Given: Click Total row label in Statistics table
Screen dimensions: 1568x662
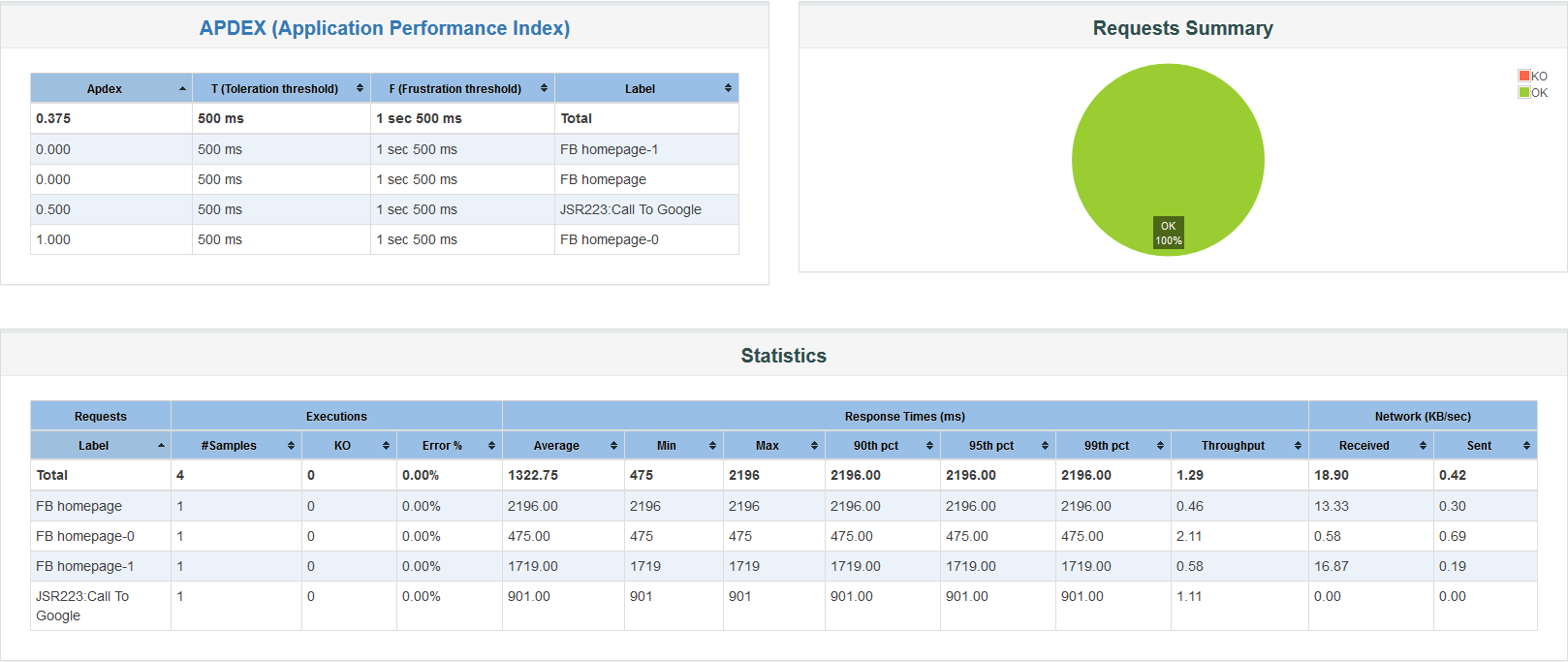Looking at the screenshot, I should coord(52,475).
